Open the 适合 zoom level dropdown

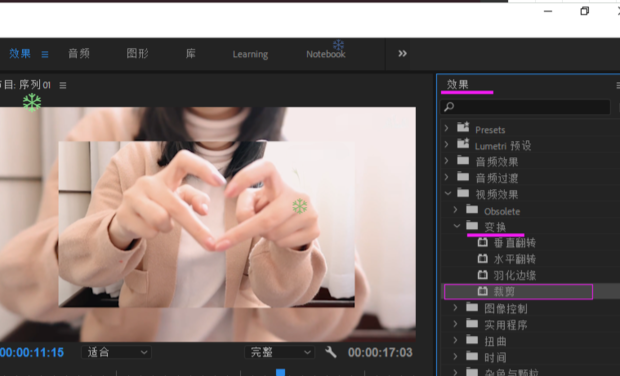(x=117, y=352)
